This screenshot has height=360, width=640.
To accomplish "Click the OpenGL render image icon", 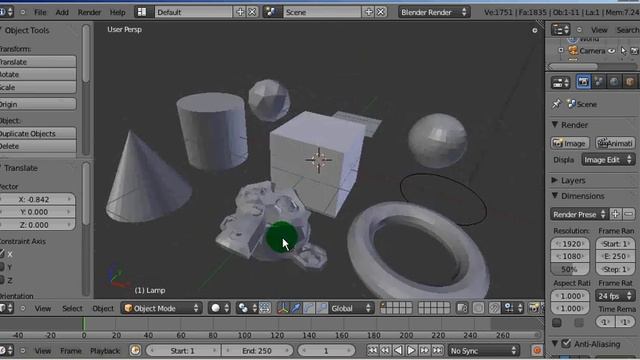I will point(533,308).
